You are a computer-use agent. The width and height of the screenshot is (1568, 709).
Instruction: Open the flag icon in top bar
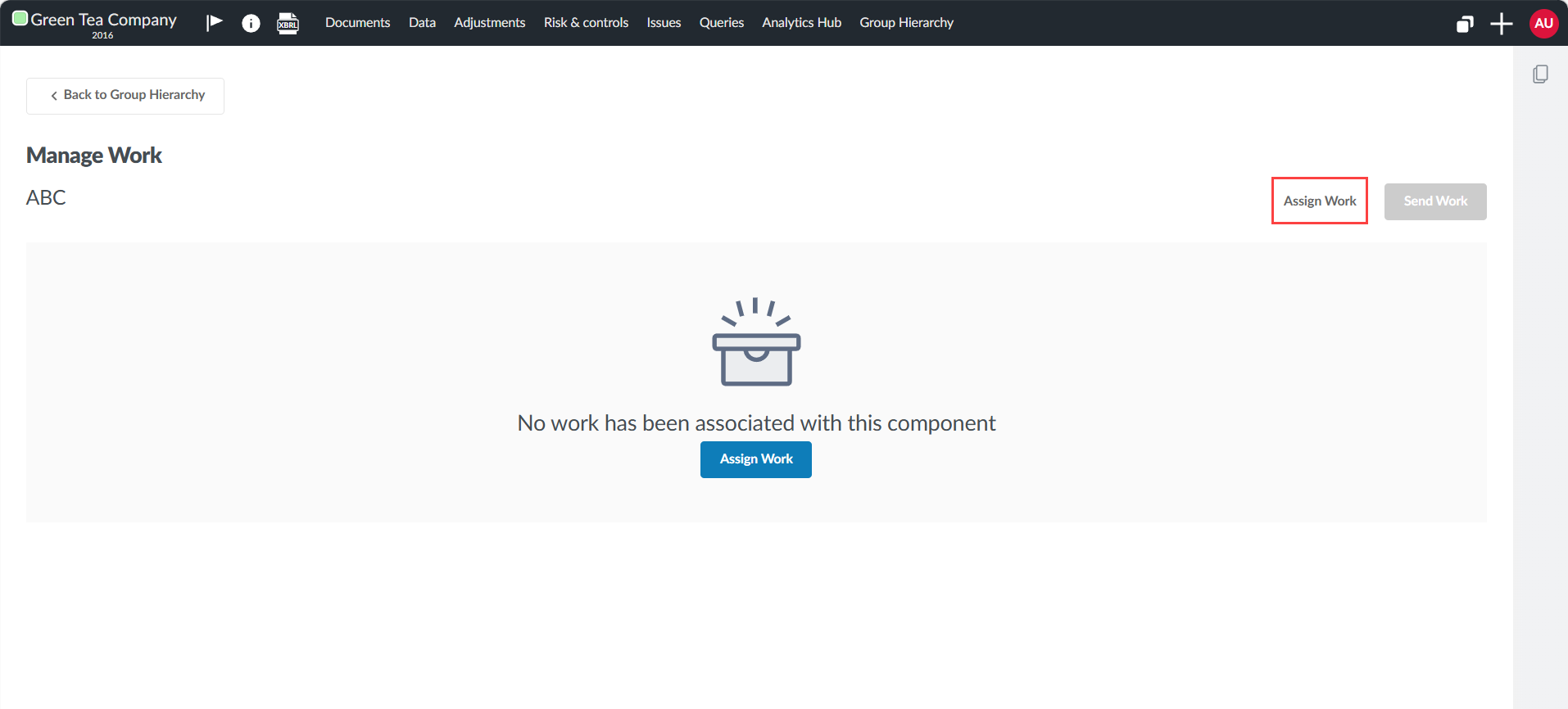pos(215,22)
